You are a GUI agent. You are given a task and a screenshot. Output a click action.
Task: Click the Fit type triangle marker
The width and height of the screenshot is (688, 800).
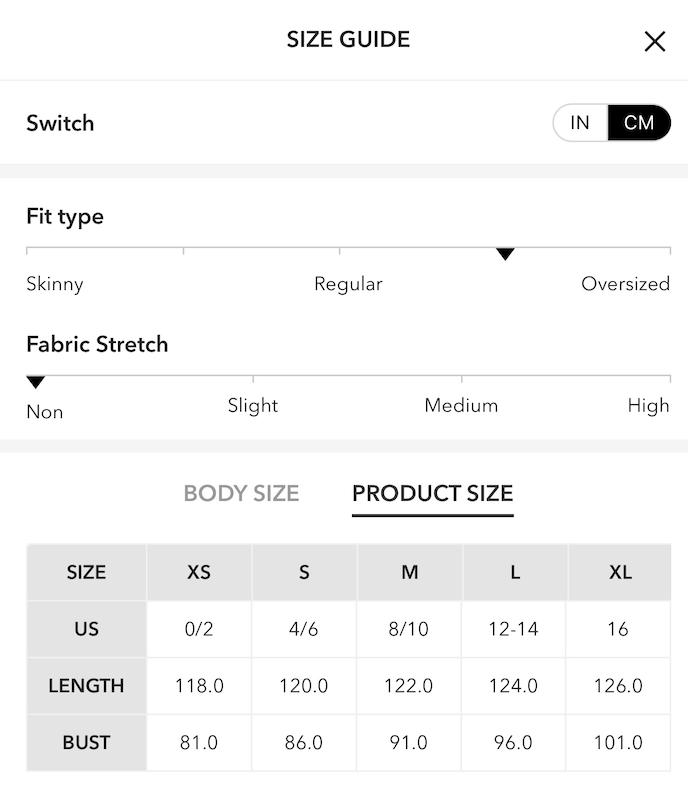click(505, 254)
